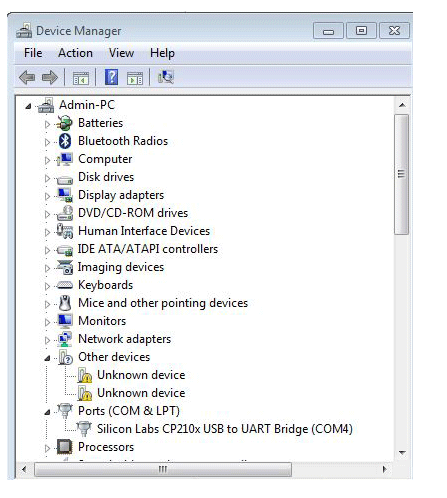Expand the Bluetooth Radios category
This screenshot has height=498, width=447.
[x=47, y=142]
